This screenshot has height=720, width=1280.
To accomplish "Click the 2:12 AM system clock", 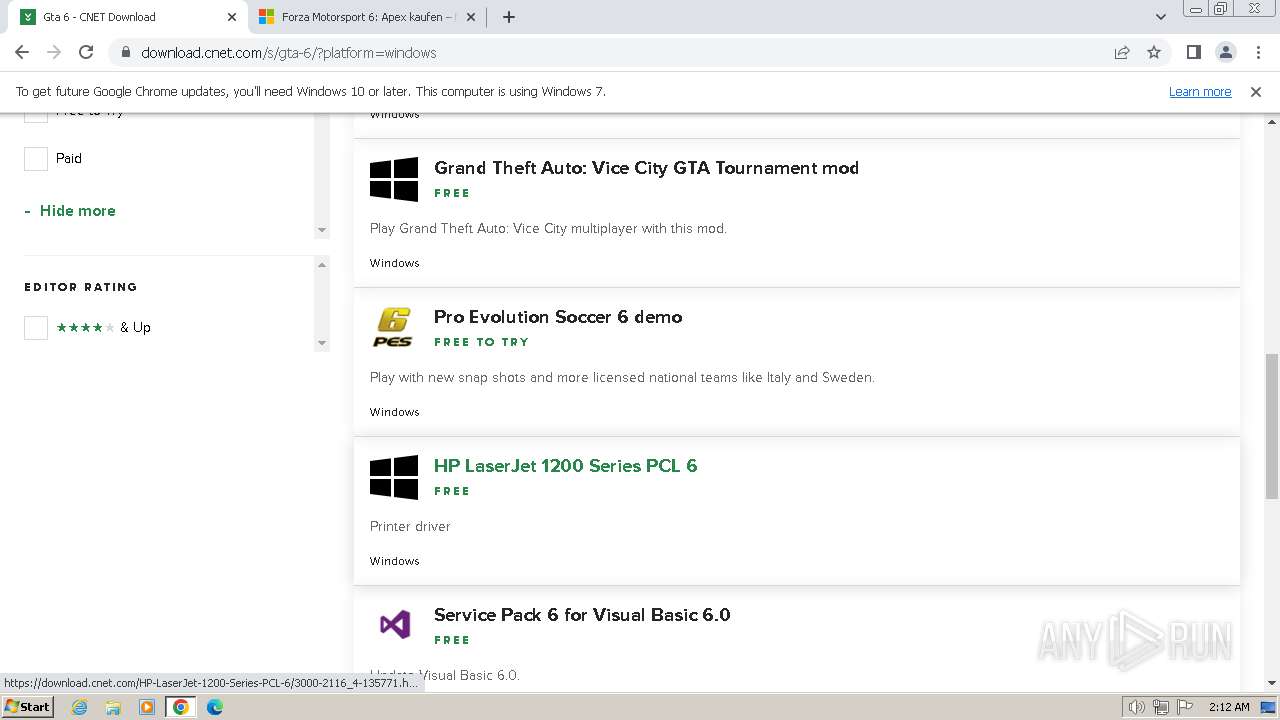I will pos(1229,707).
